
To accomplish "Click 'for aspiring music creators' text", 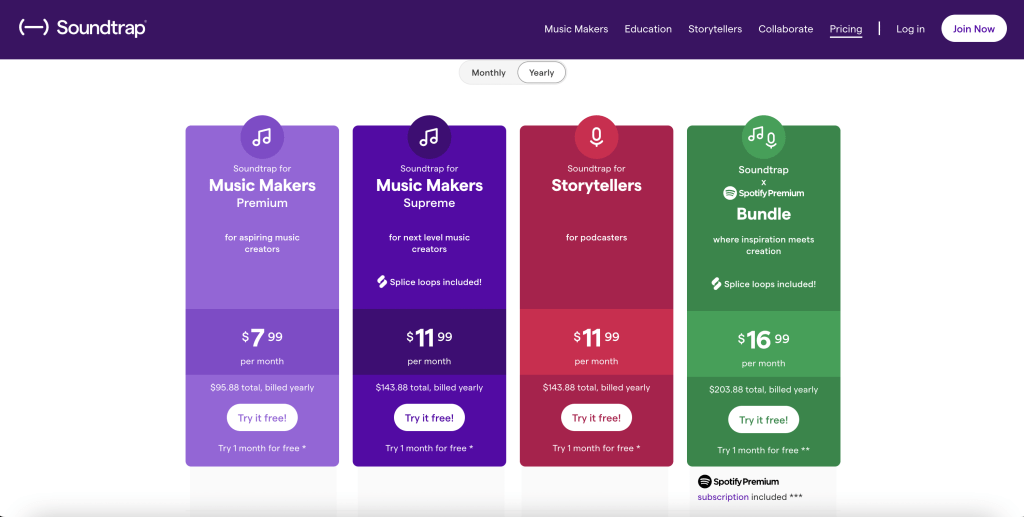I will (x=262, y=243).
